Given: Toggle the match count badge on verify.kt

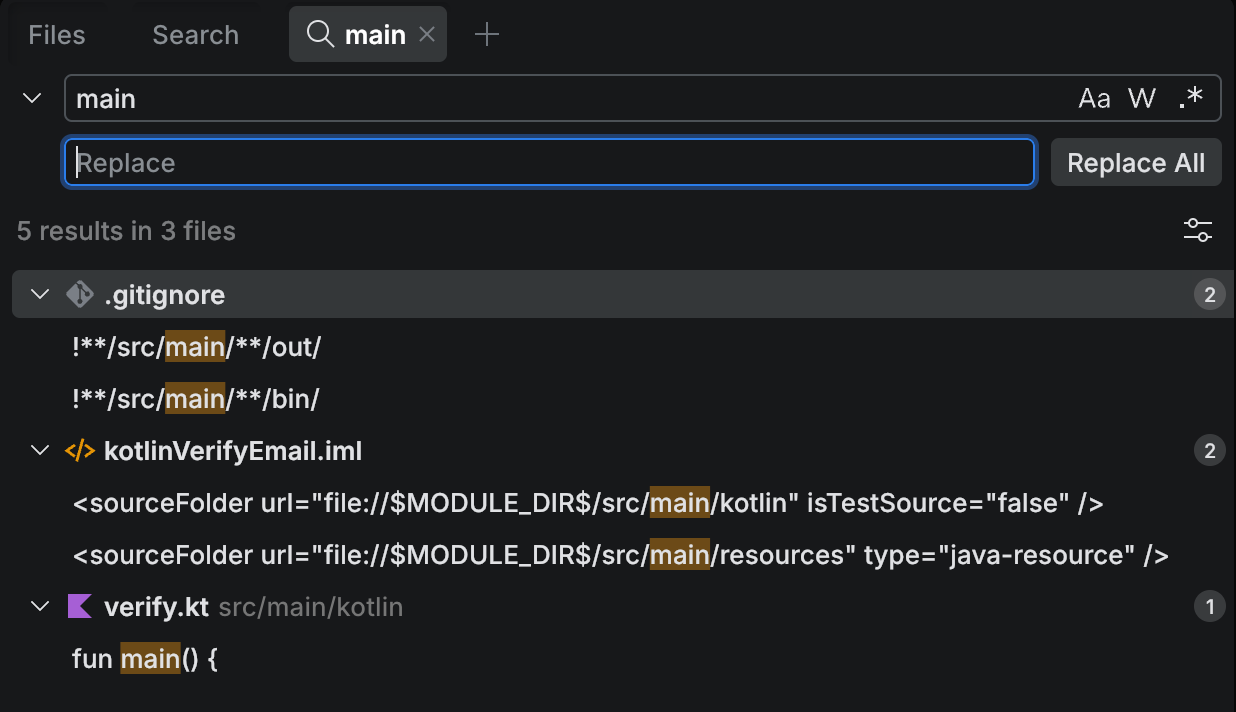Looking at the screenshot, I should pos(1209,606).
